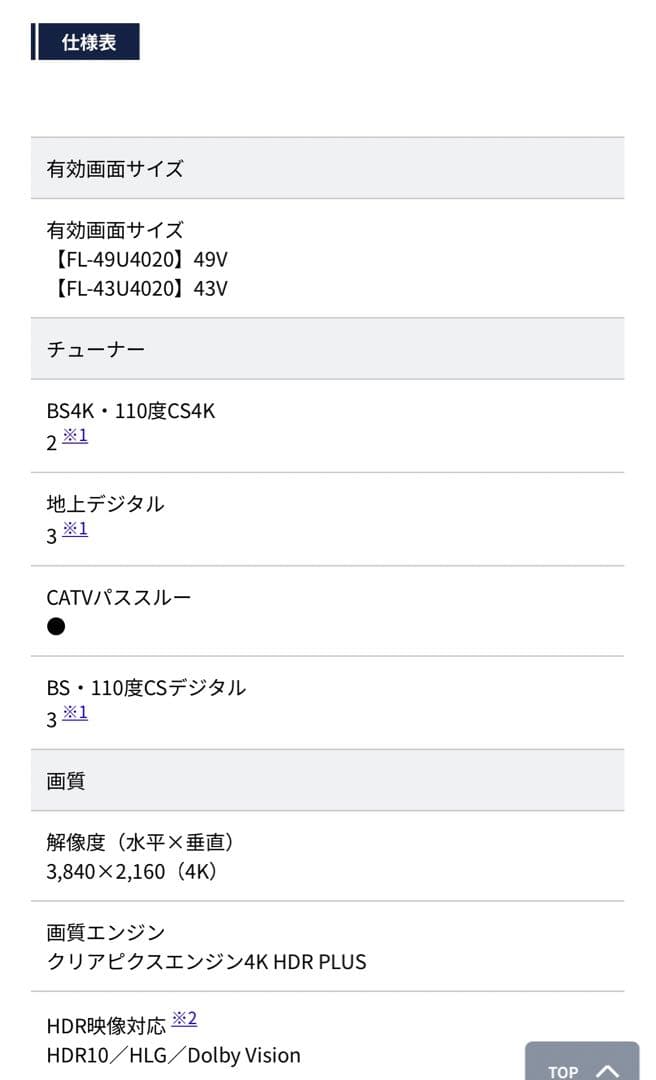Viewport: 656px width, 1080px height.
Task: Select the HDR10／HLG／Dolby Vision text
Action: pos(172,1055)
